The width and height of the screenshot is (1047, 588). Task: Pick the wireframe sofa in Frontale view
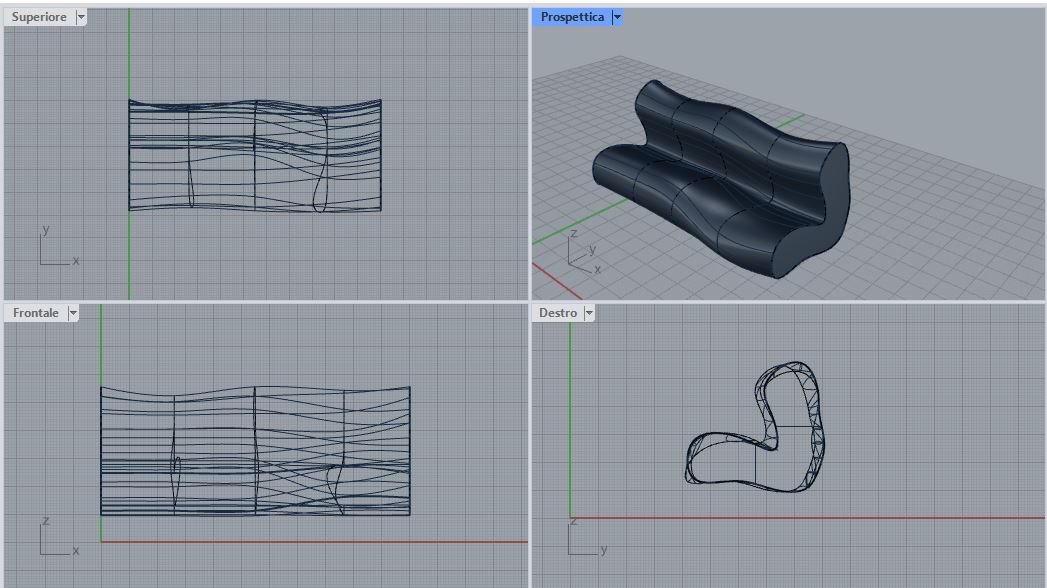(255, 450)
